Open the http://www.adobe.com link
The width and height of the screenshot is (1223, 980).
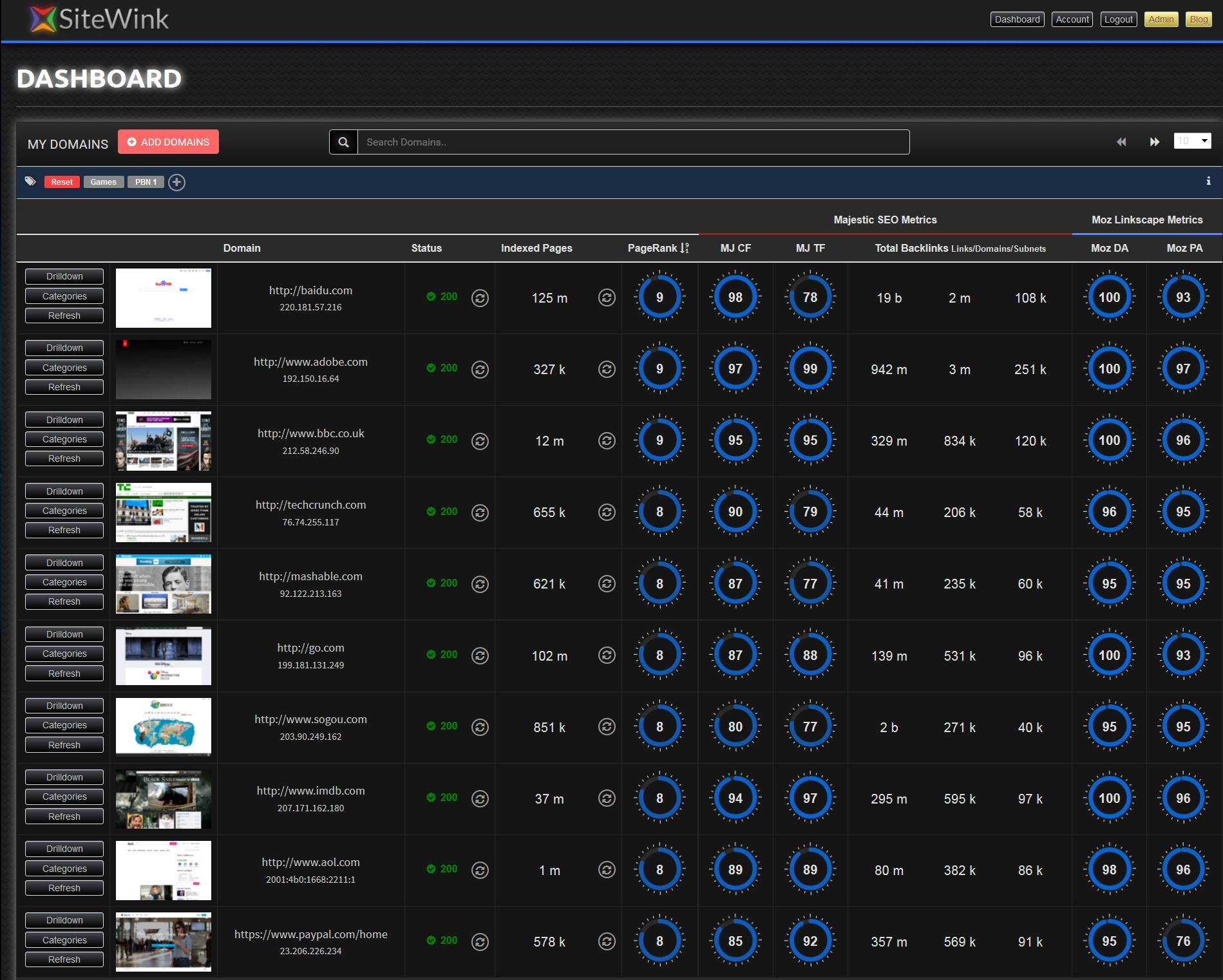[310, 362]
